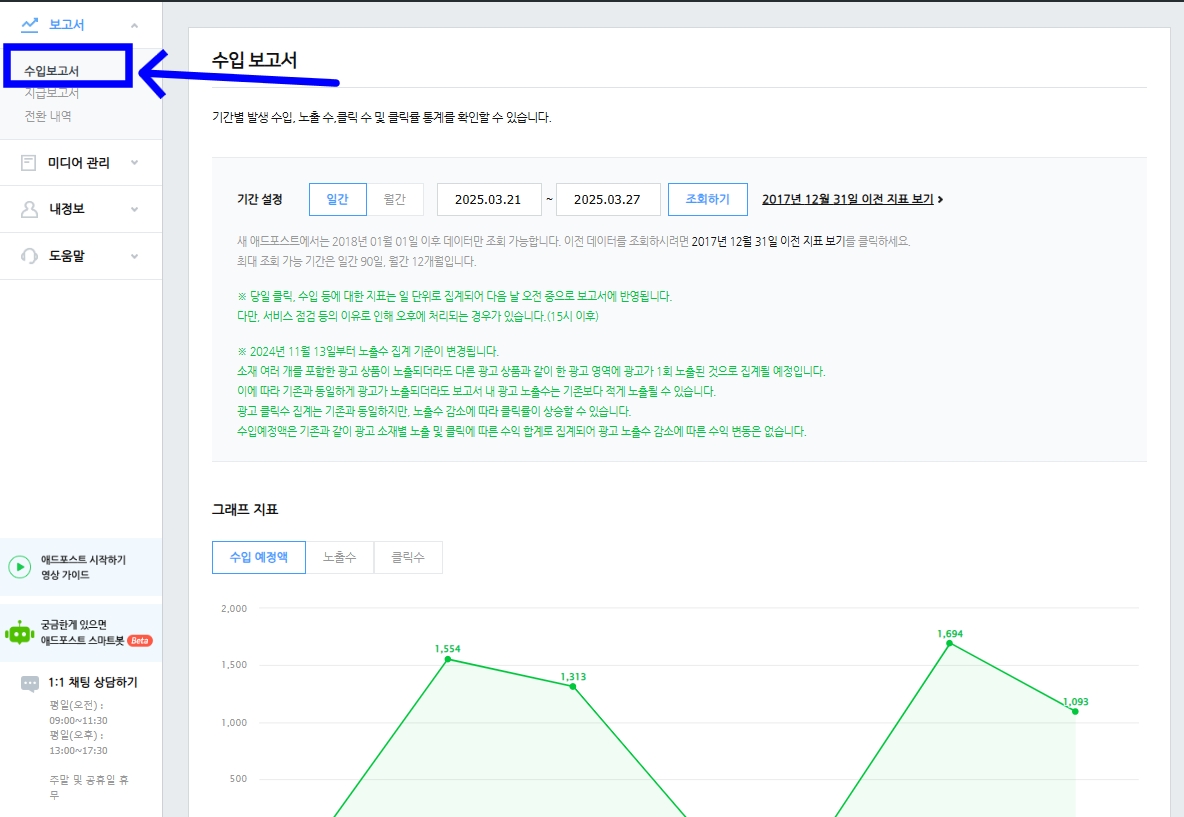
Task: Click the 1,500 y-axis label
Action: click(234, 665)
